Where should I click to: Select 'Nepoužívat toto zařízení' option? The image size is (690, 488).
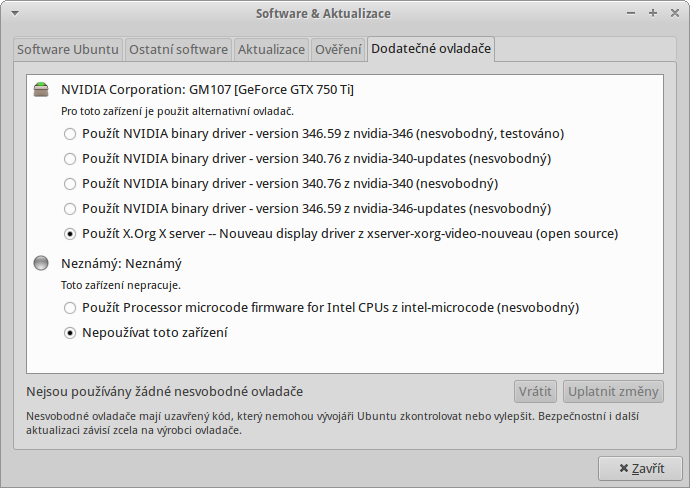(x=146, y=333)
